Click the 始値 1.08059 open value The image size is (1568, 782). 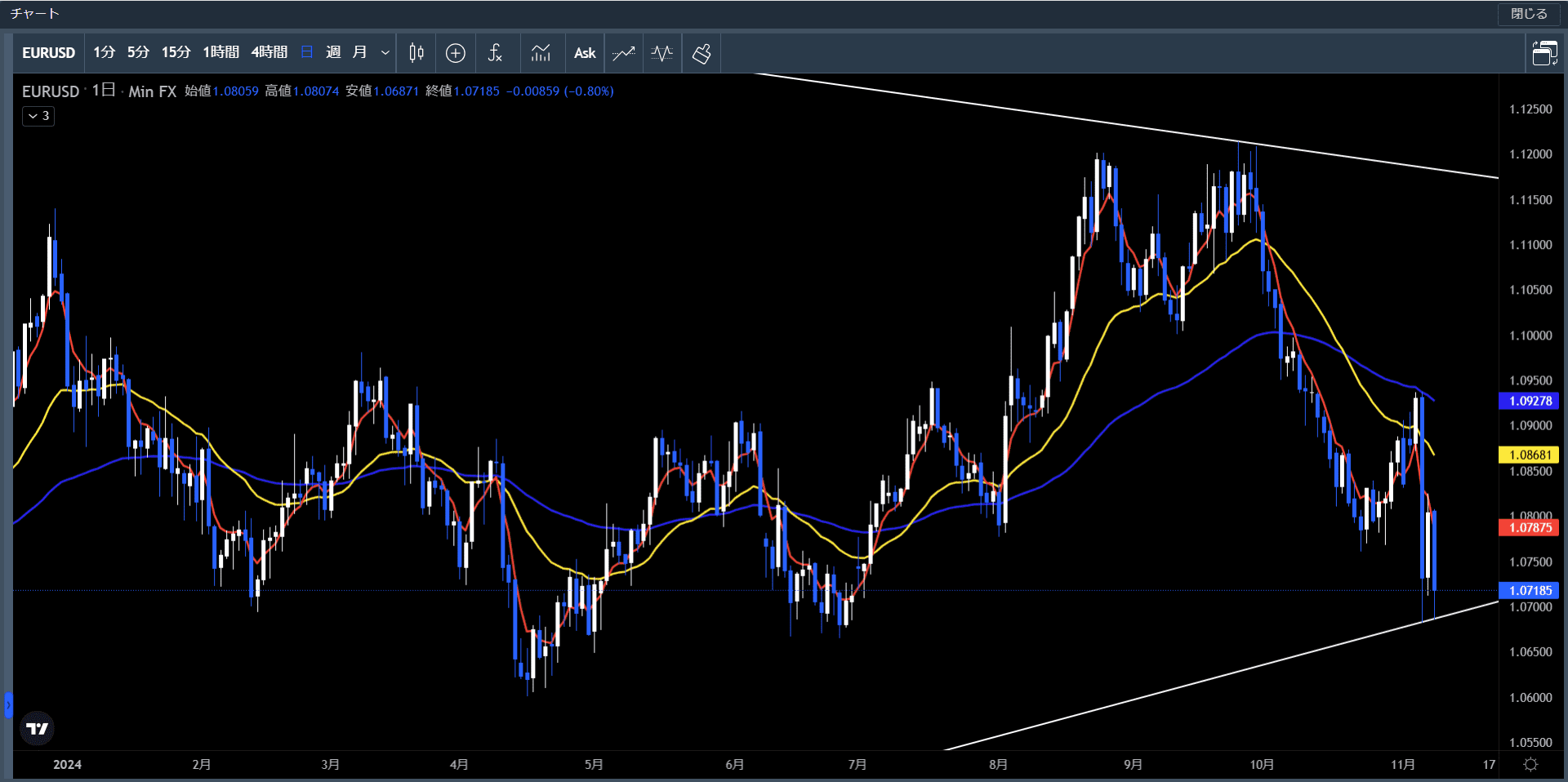click(221, 91)
